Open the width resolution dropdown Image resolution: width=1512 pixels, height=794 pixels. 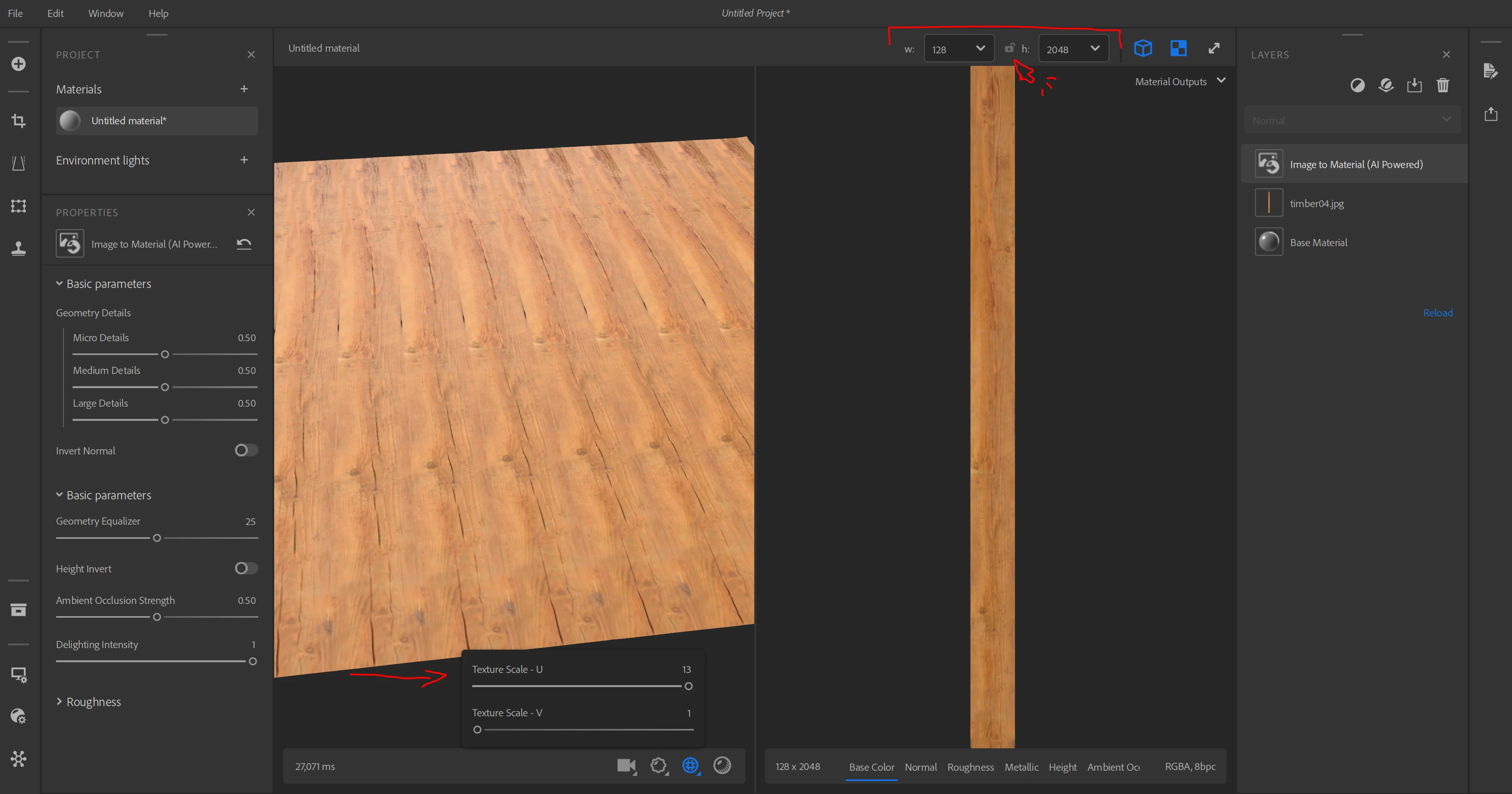959,49
